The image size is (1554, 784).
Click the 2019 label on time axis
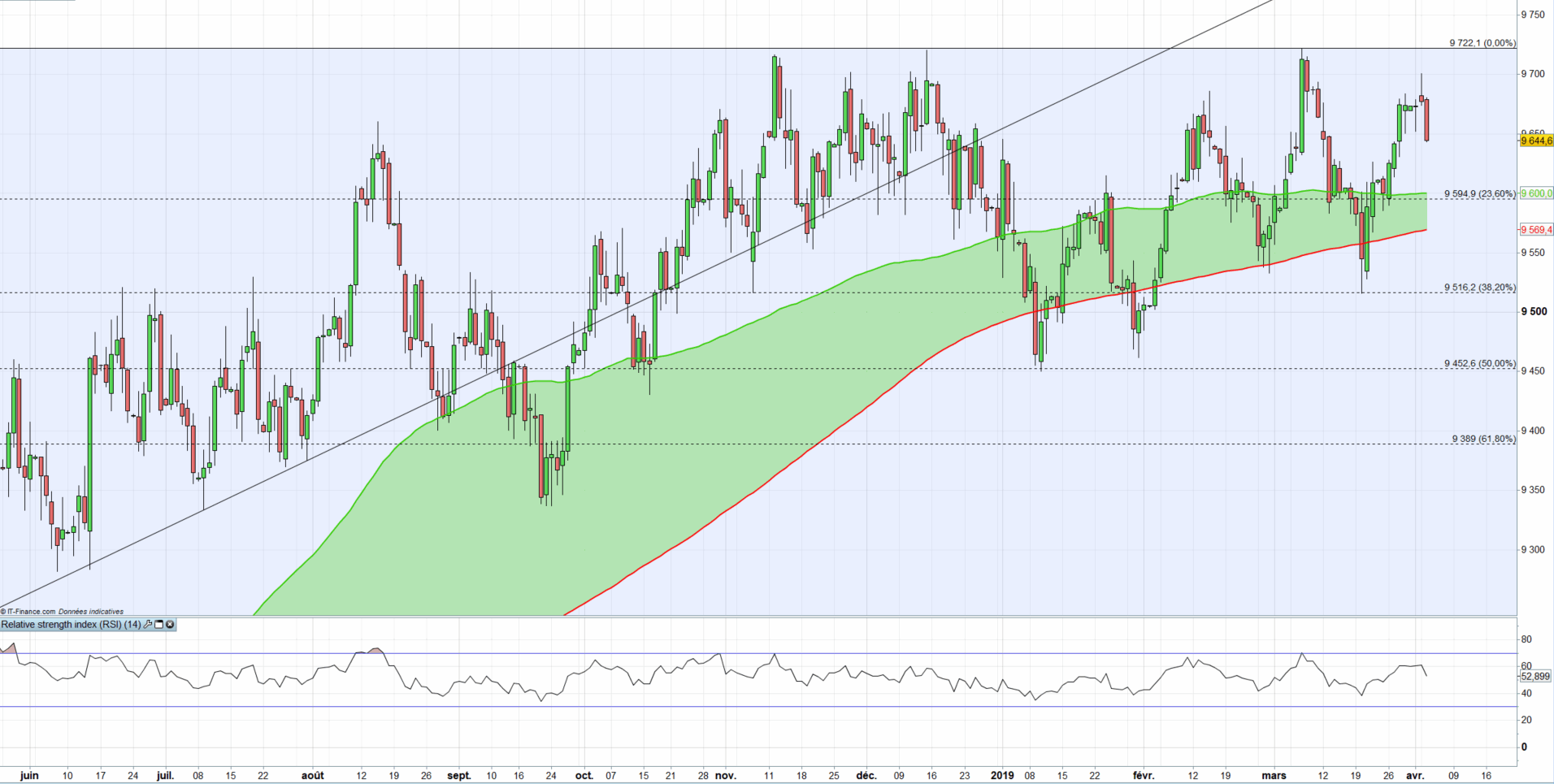pos(1002,775)
